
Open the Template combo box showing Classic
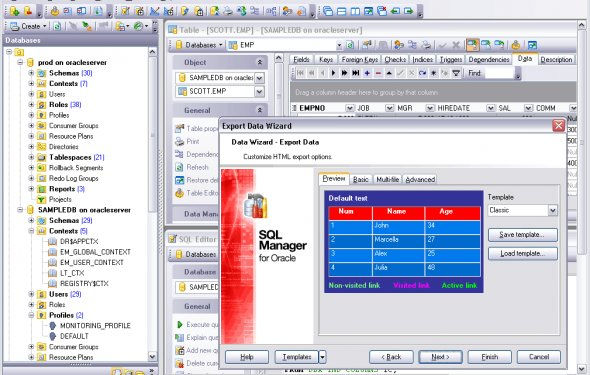coord(552,210)
